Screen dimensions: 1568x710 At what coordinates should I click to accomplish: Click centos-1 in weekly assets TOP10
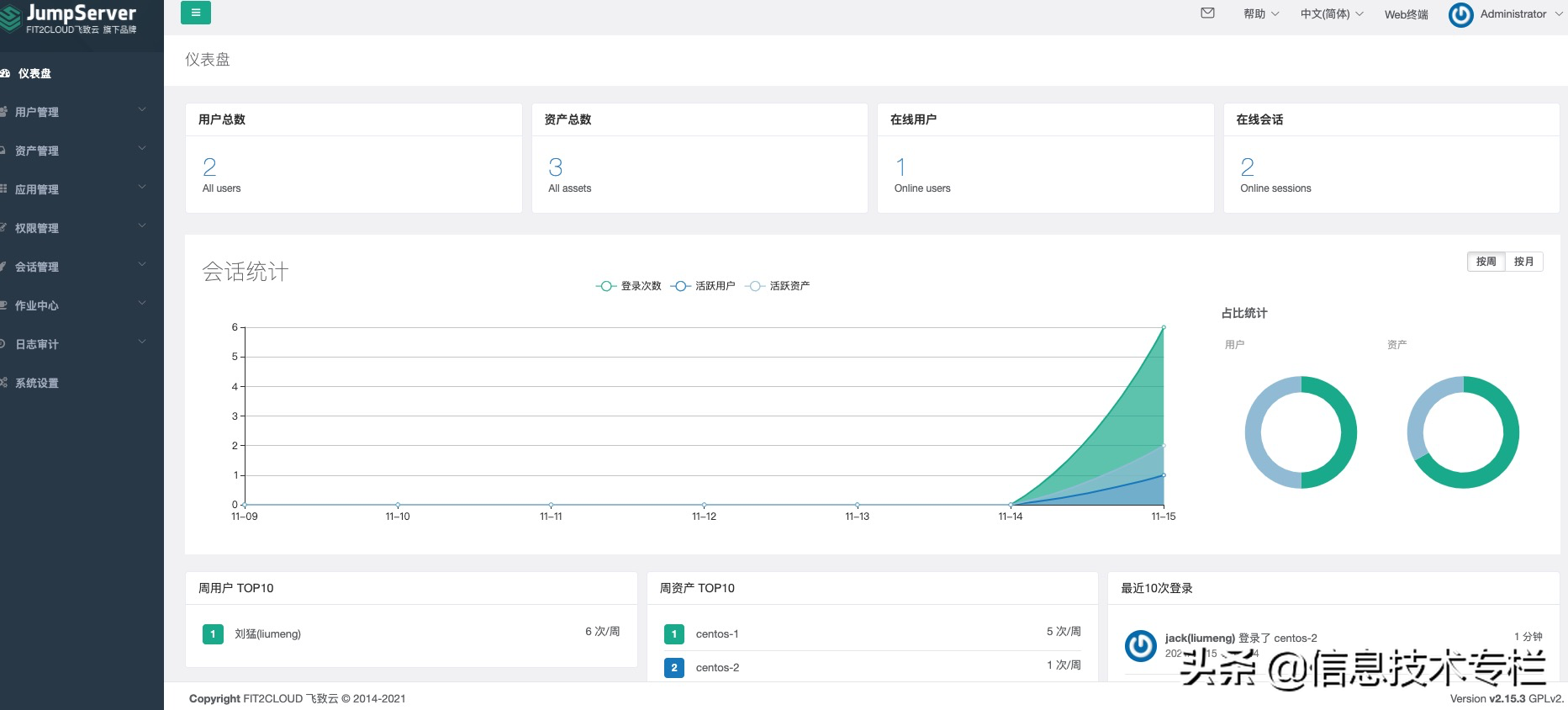(x=717, y=633)
